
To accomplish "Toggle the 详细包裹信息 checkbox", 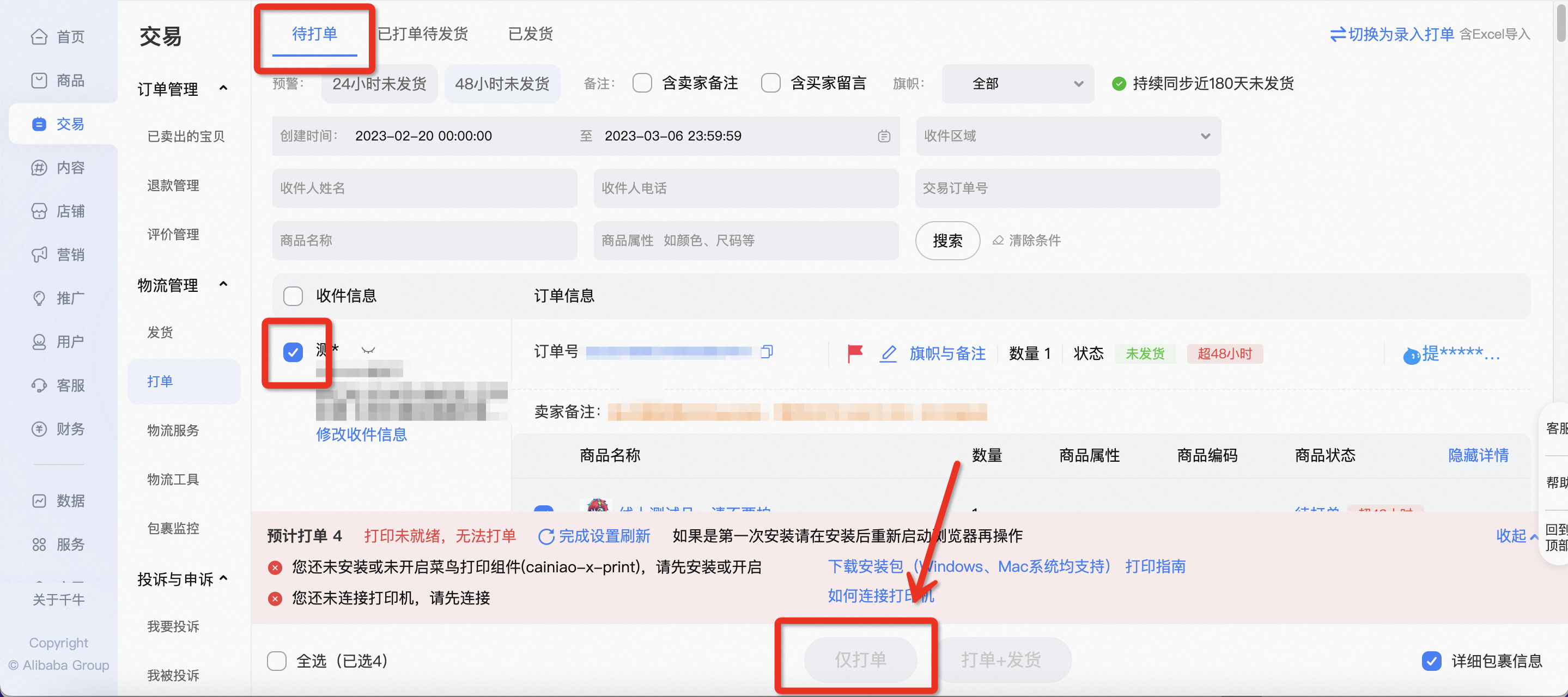I will (x=1432, y=661).
